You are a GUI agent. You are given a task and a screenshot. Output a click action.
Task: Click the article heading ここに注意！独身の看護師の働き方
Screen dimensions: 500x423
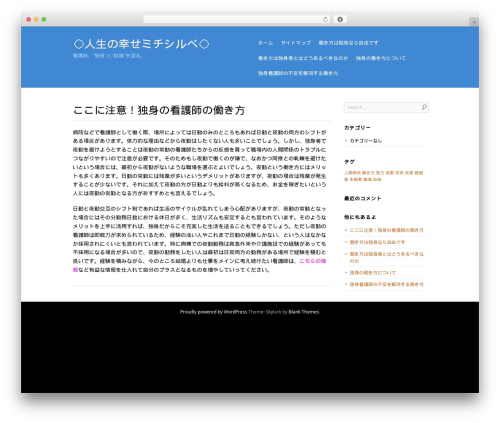[159, 110]
